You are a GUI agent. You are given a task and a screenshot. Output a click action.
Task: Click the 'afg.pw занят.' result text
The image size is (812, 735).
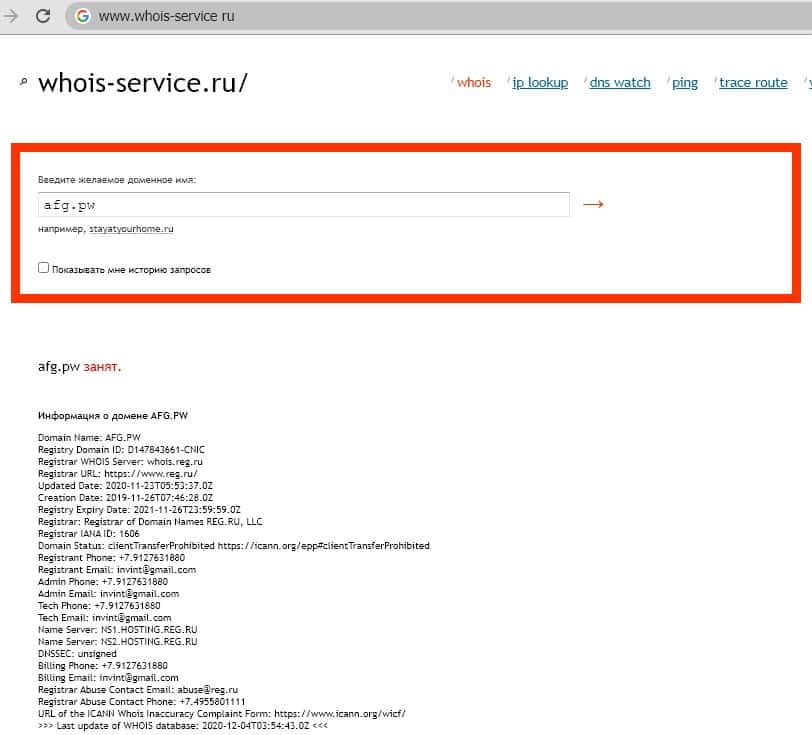79,367
